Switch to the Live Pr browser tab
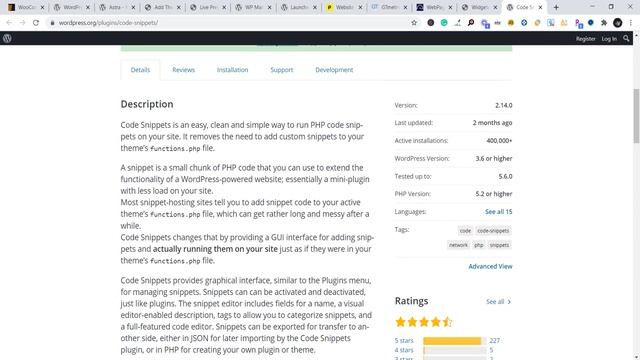 coord(208,7)
